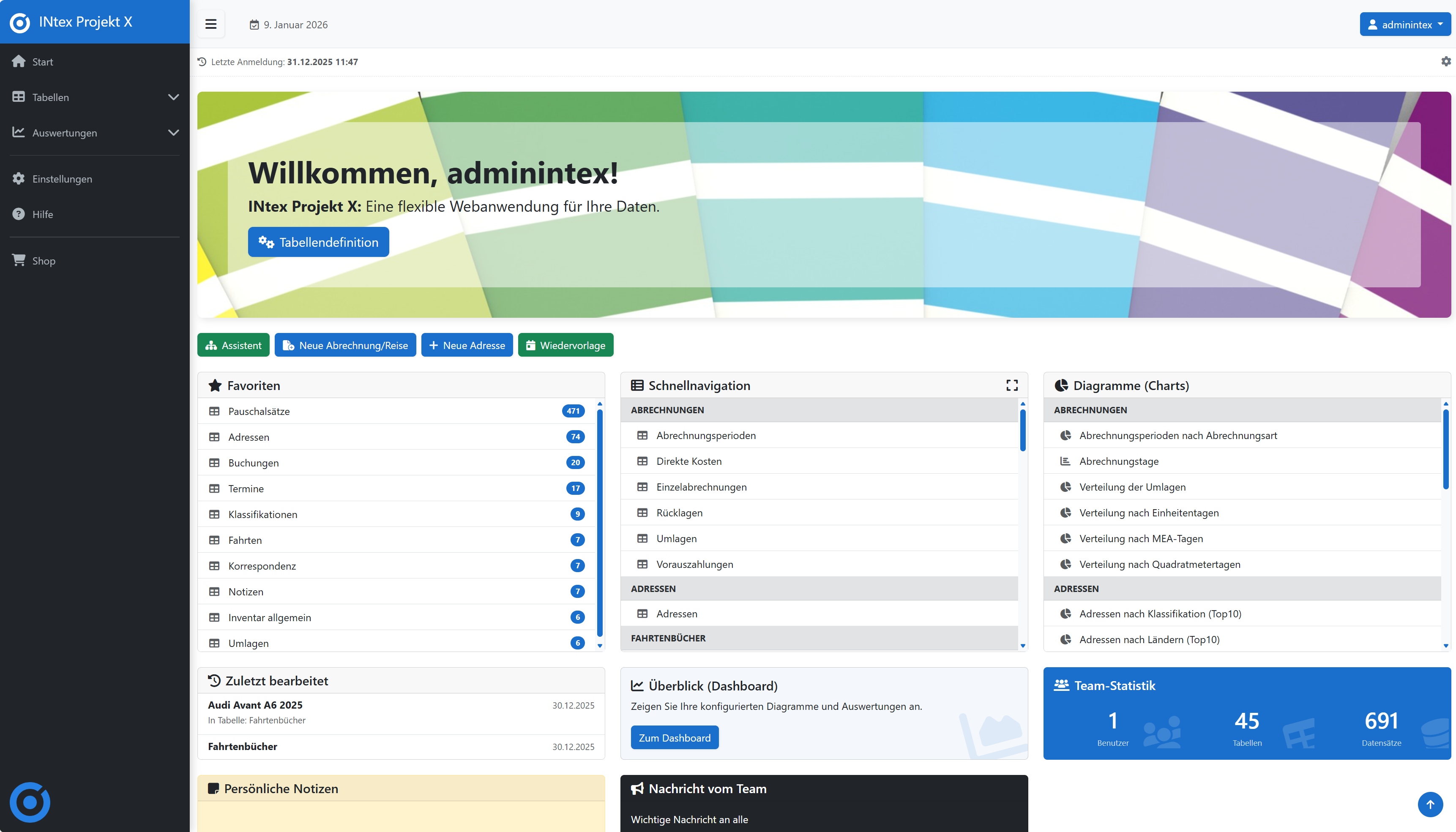This screenshot has width=1456, height=832.
Task: Open the Verteilung der Umlagen chart
Action: pos(1132,487)
